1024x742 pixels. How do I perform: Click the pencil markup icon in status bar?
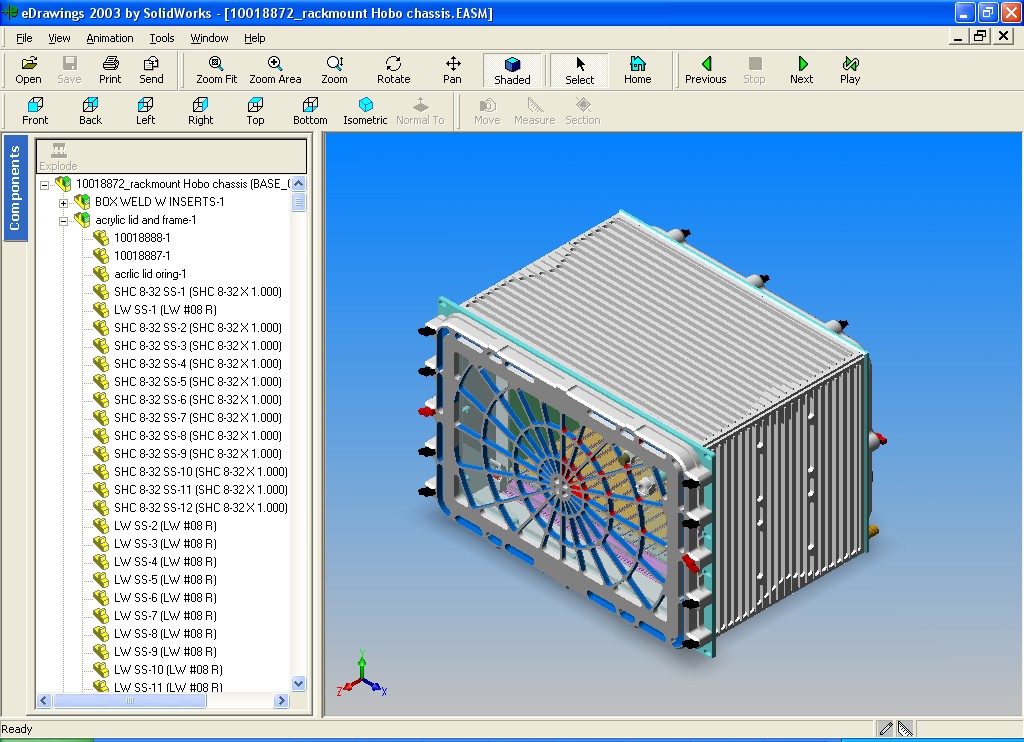[x=886, y=728]
